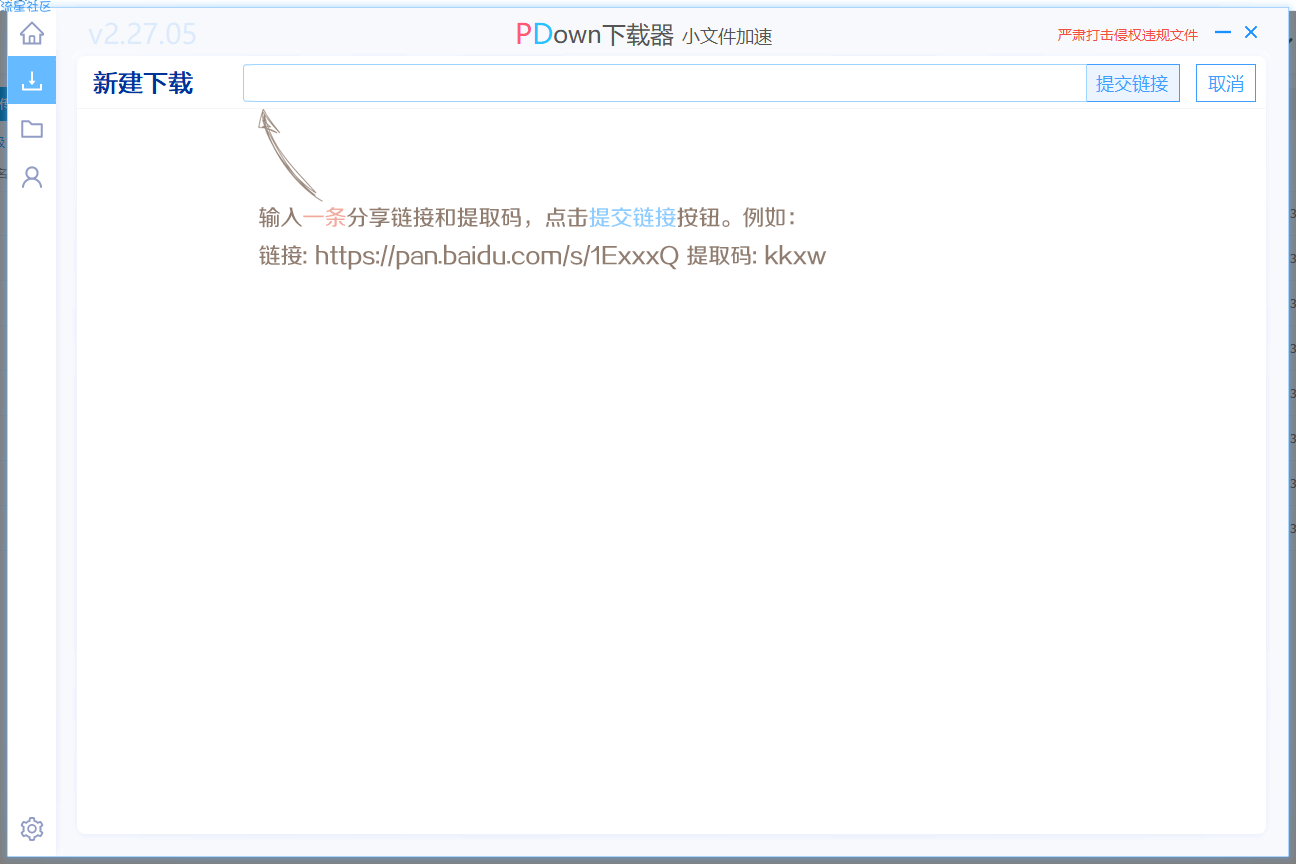Select the download icon in sidebar
The width and height of the screenshot is (1296, 864).
pyautogui.click(x=32, y=80)
